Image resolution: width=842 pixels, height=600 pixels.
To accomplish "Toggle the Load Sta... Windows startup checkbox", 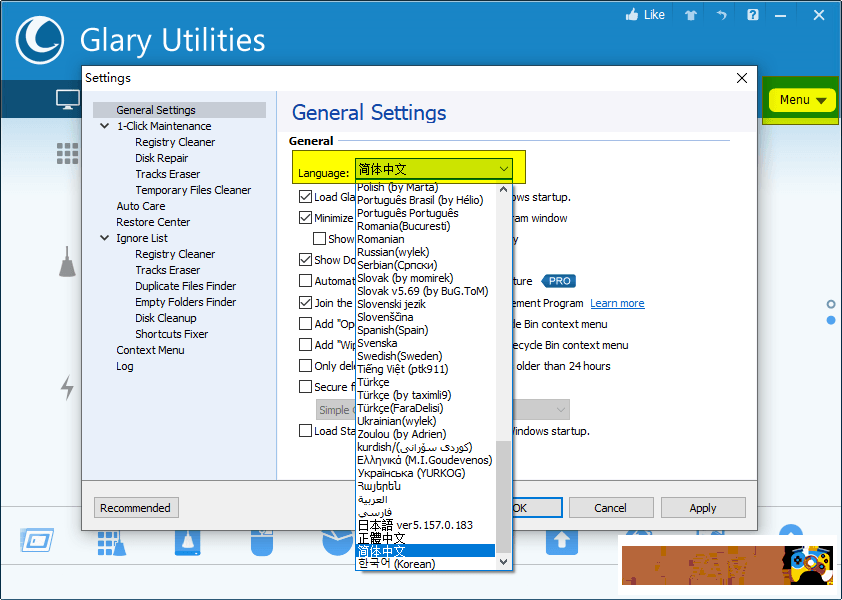I will click(x=306, y=431).
